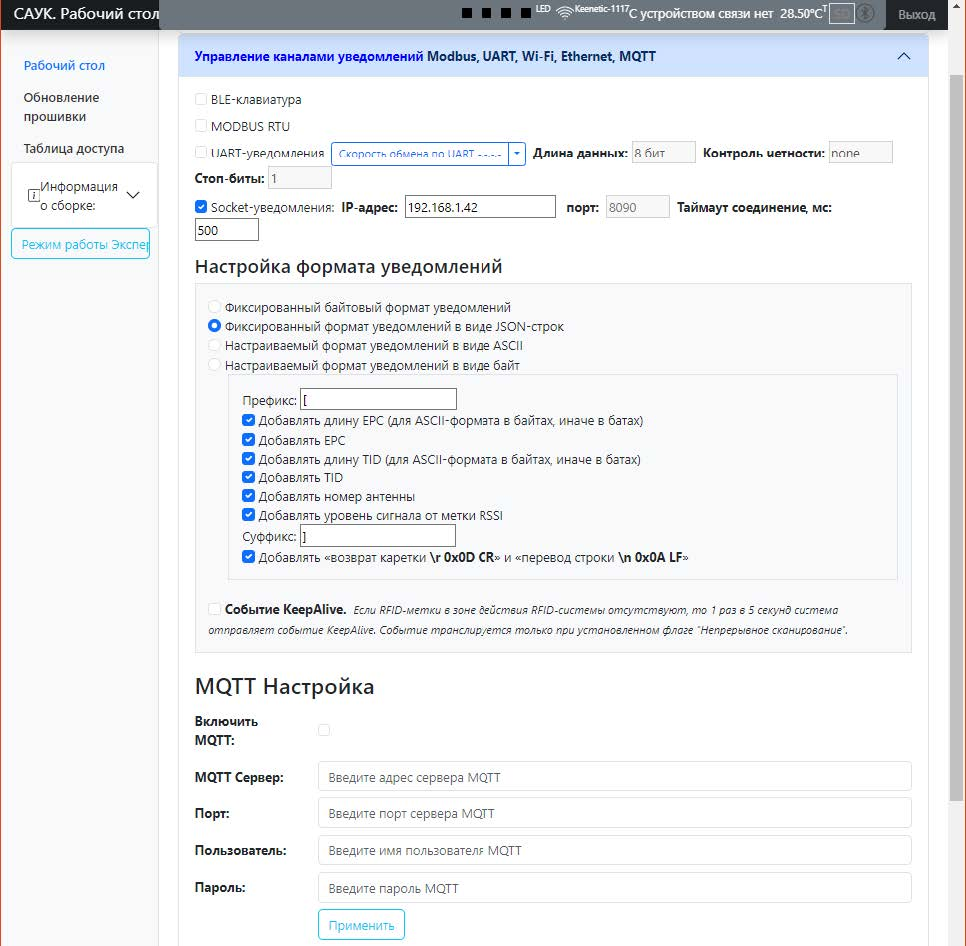Toggle the Включить MQTT checkbox
Screen dimensions: 966x946
click(324, 730)
